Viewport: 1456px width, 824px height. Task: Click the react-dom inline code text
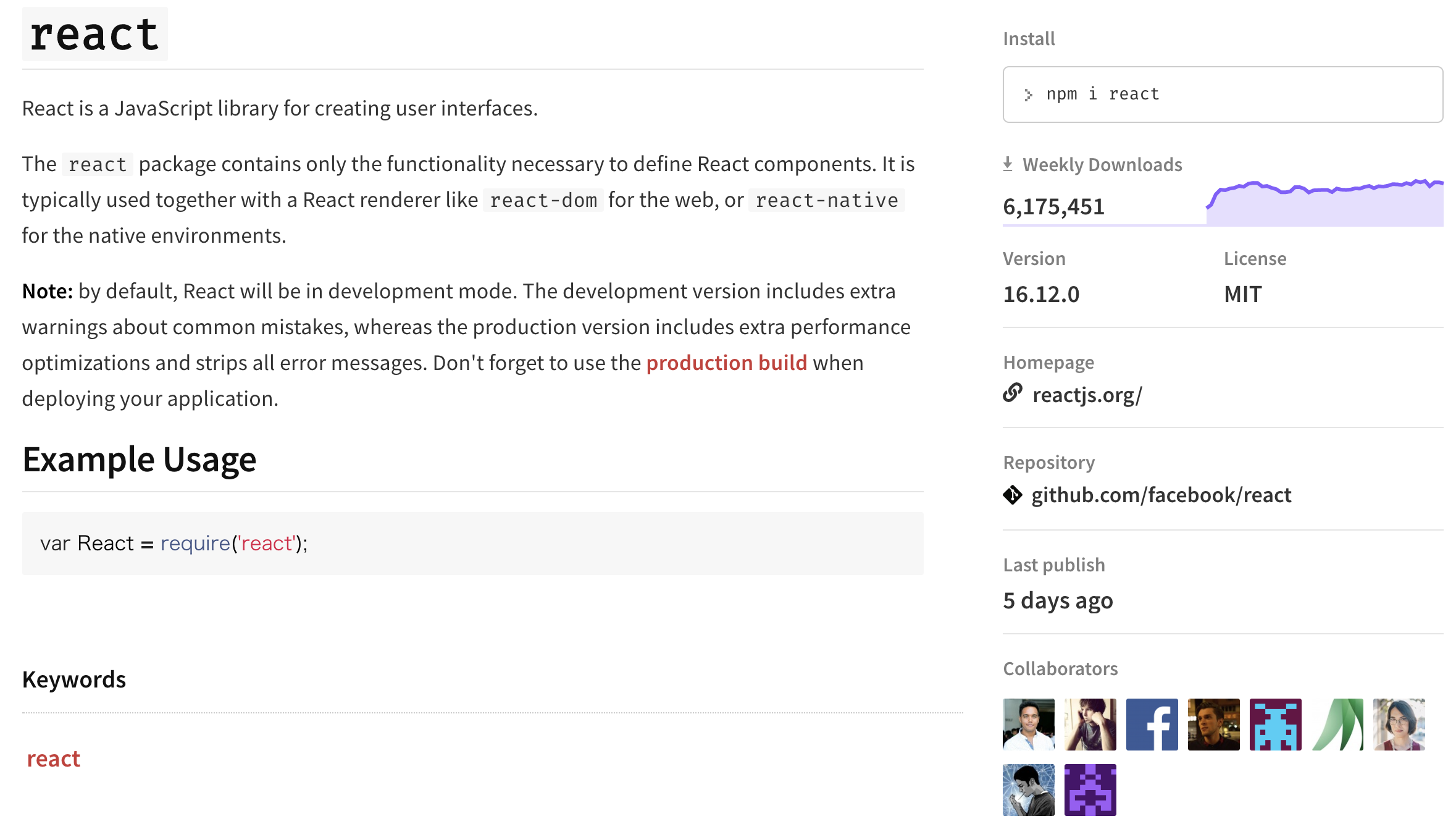pyautogui.click(x=542, y=200)
